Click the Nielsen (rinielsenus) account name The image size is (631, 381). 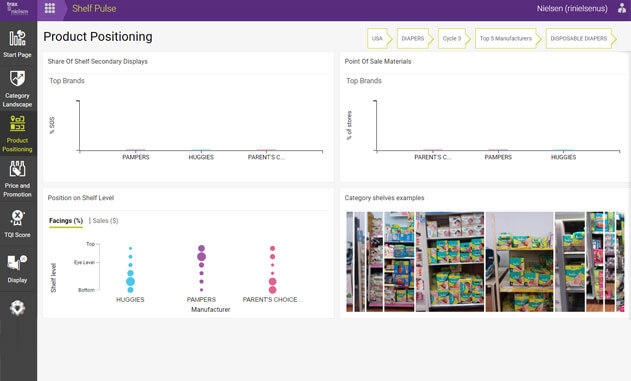[x=572, y=8]
